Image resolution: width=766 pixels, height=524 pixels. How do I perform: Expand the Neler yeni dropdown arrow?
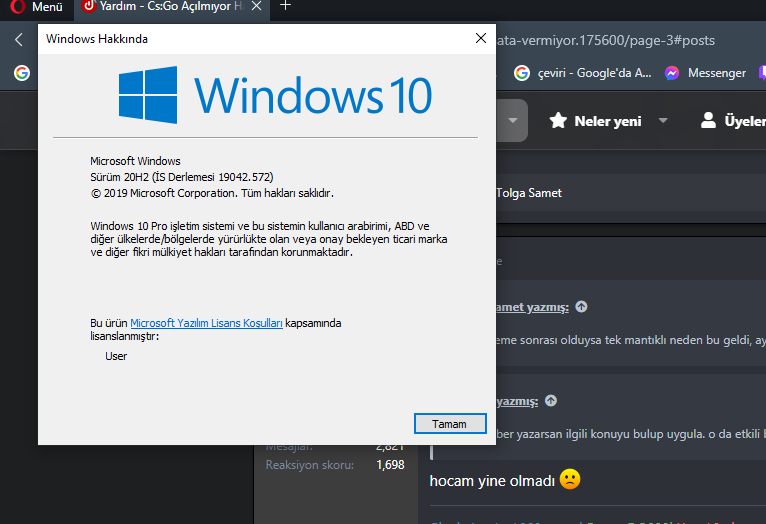coord(663,121)
